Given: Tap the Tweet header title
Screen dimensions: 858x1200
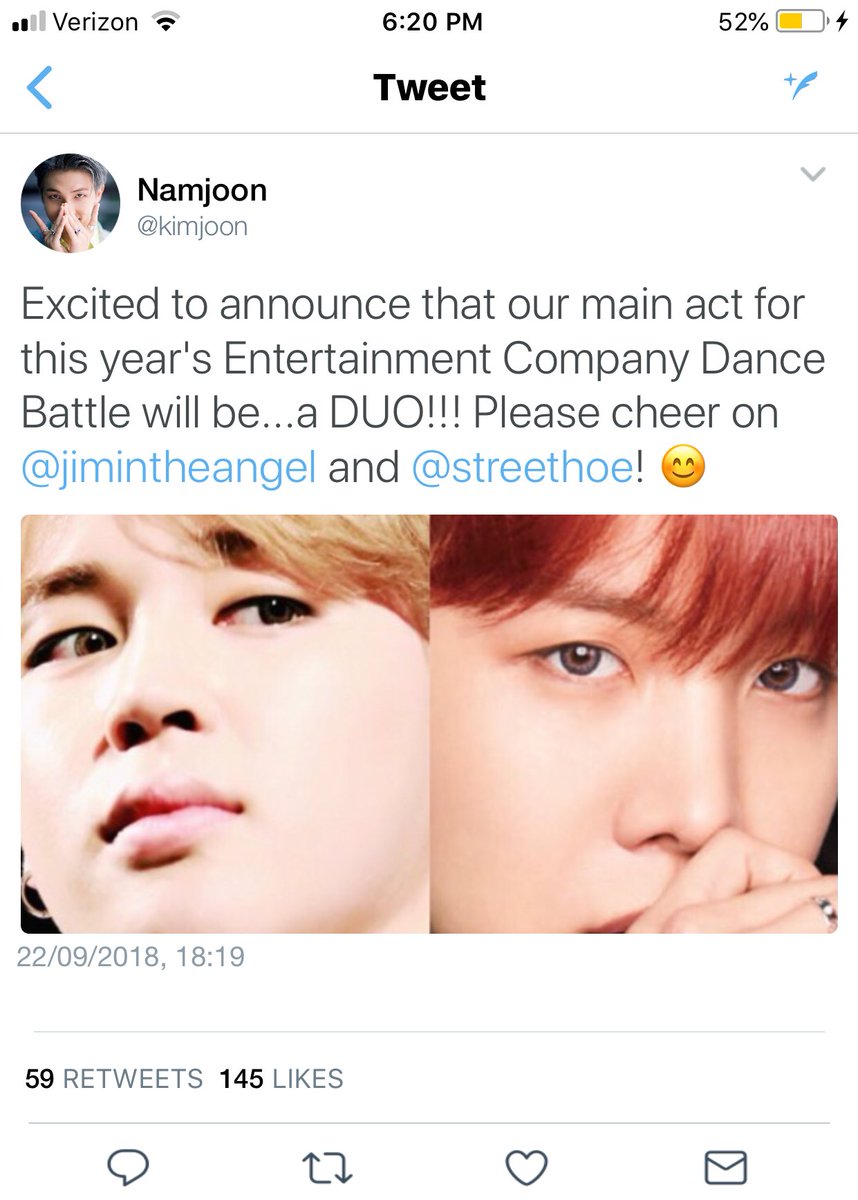Looking at the screenshot, I should coord(429,88).
